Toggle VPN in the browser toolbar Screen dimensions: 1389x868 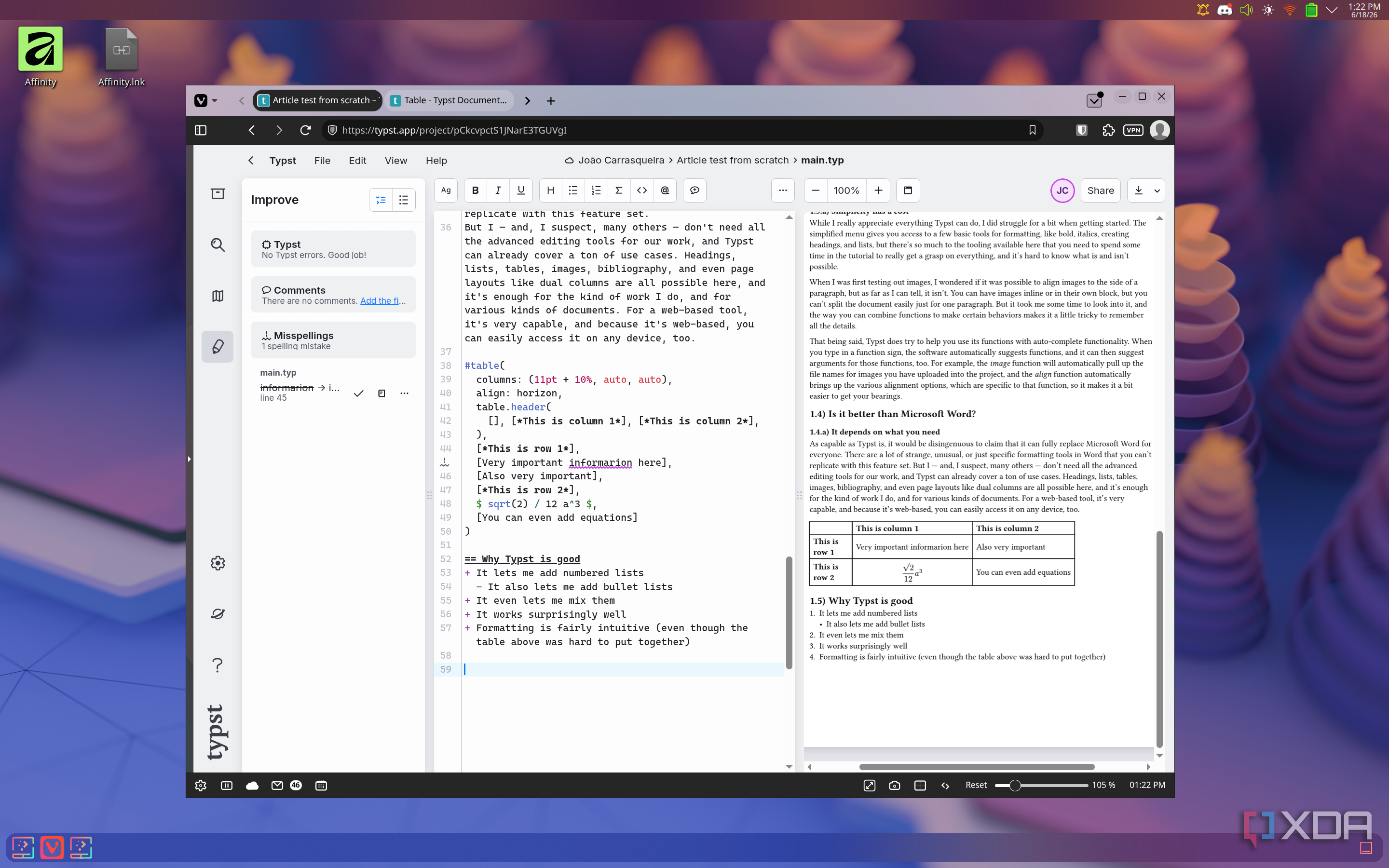1133,130
